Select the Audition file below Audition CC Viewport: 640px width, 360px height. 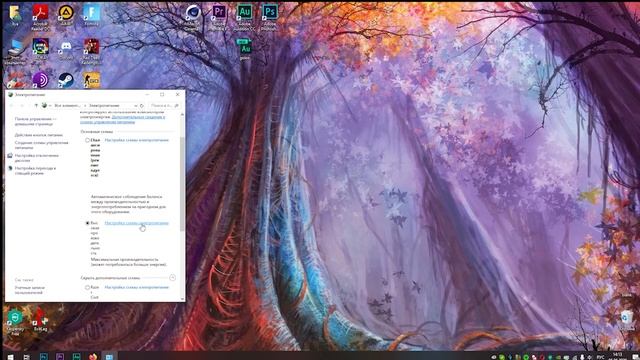click(x=244, y=49)
